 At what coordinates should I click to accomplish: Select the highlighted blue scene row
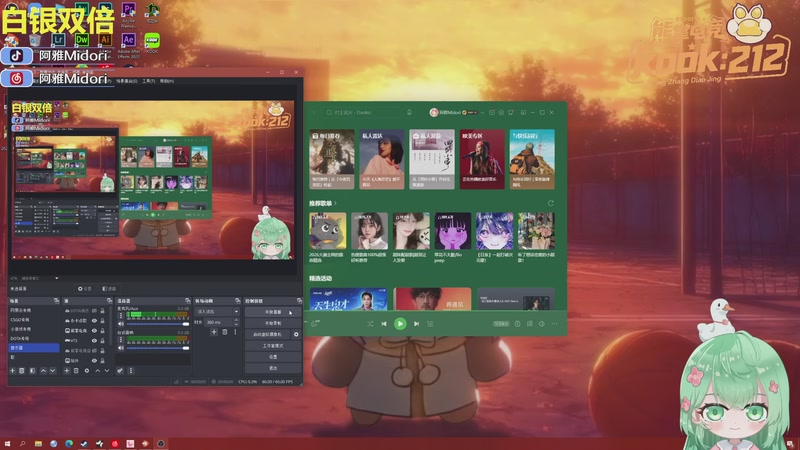click(34, 348)
